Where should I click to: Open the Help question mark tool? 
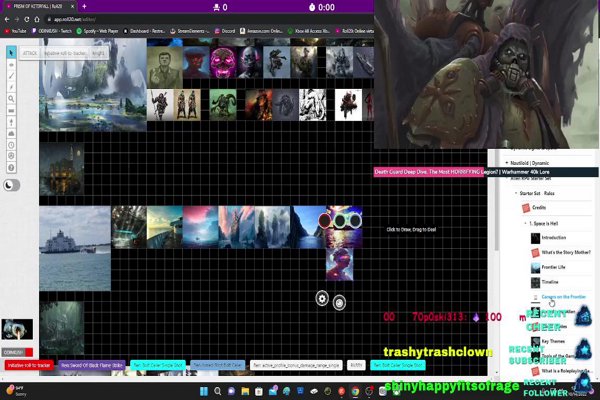pyautogui.click(x=11, y=168)
